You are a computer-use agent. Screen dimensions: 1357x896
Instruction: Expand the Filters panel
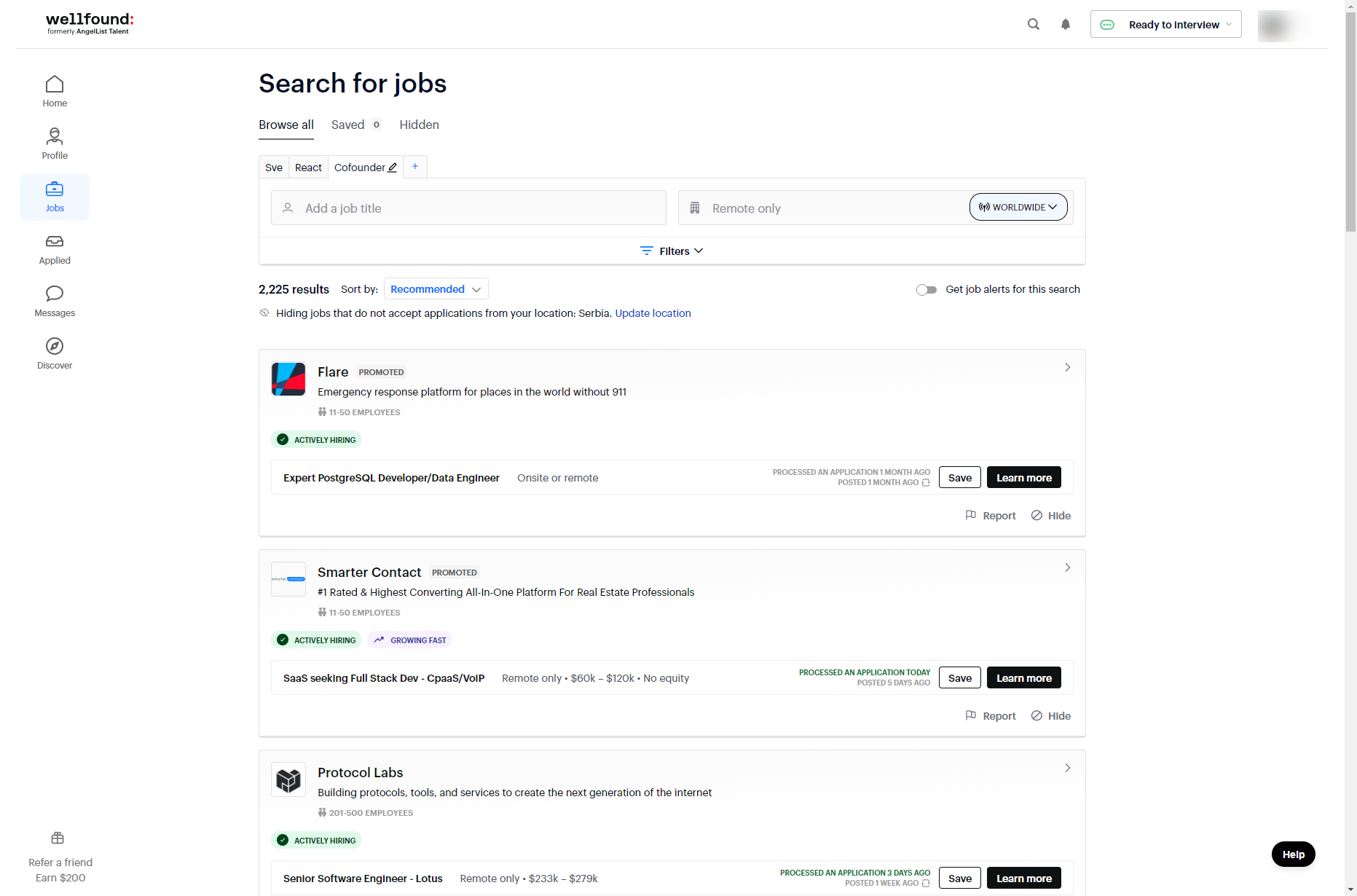[672, 251]
